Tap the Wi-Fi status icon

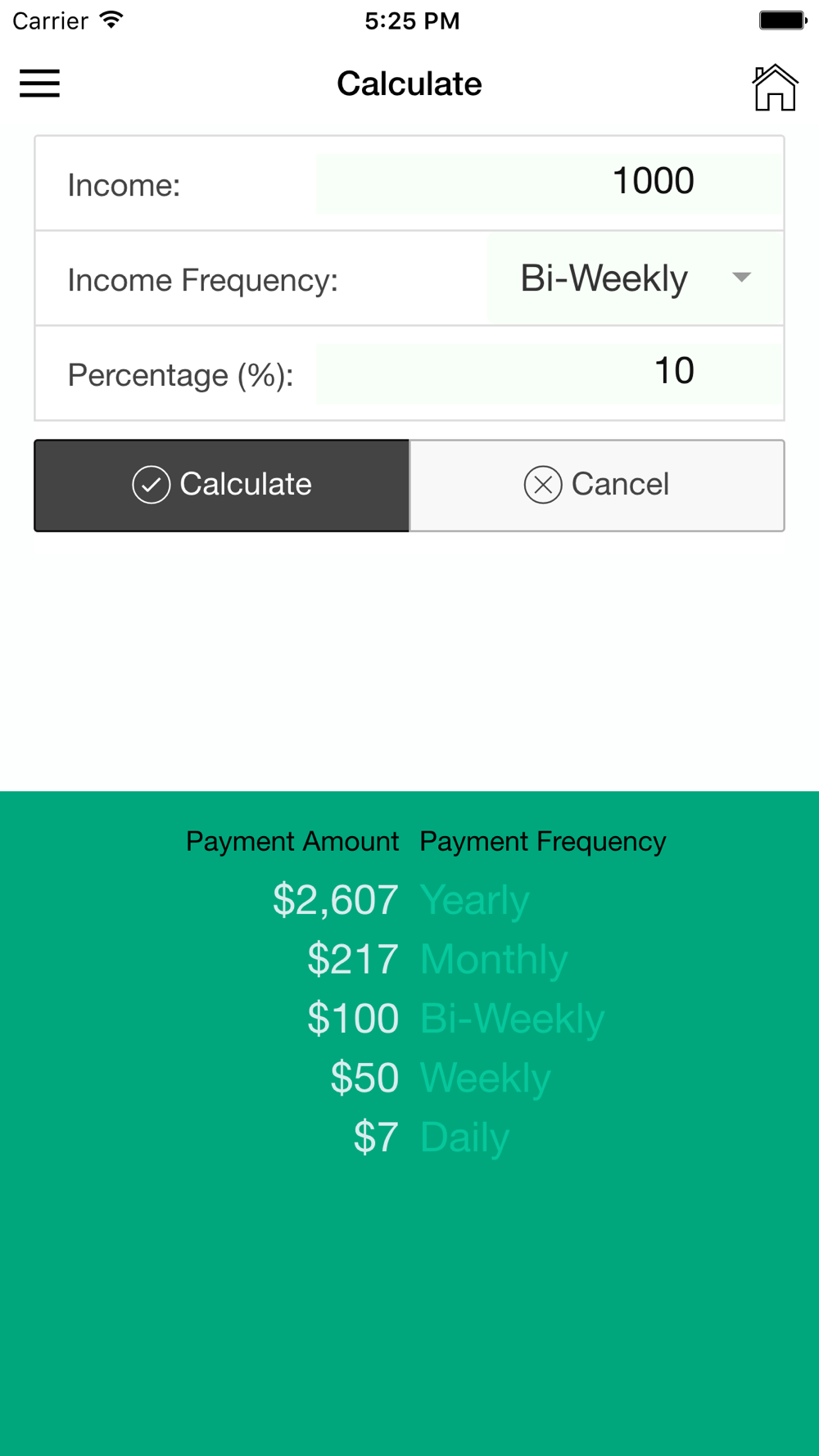[111, 20]
